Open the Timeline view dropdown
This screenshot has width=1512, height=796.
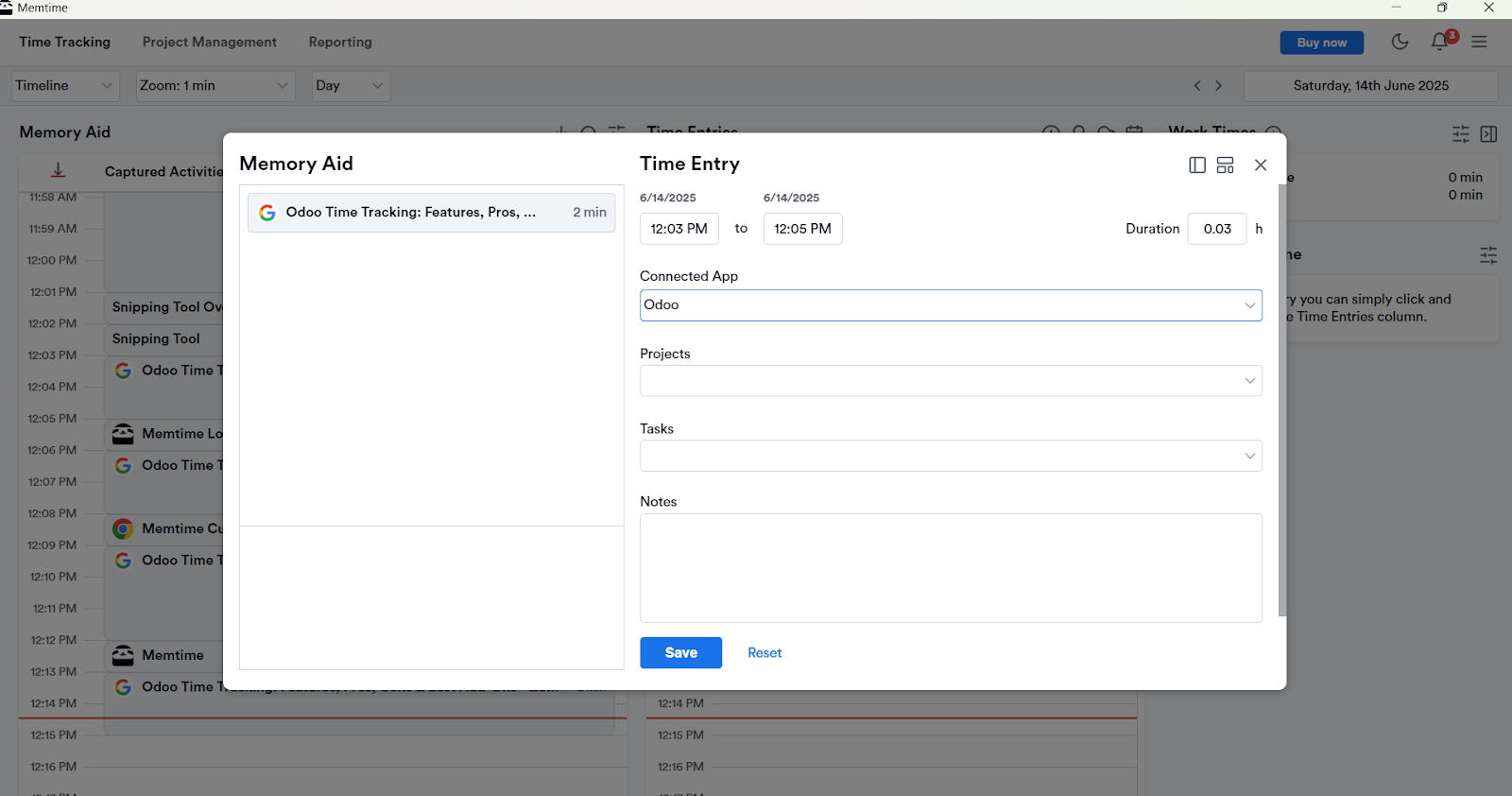click(x=65, y=85)
